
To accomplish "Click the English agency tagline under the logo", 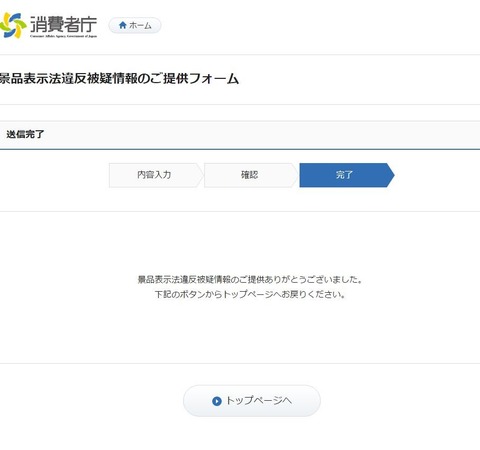I will click(63, 36).
